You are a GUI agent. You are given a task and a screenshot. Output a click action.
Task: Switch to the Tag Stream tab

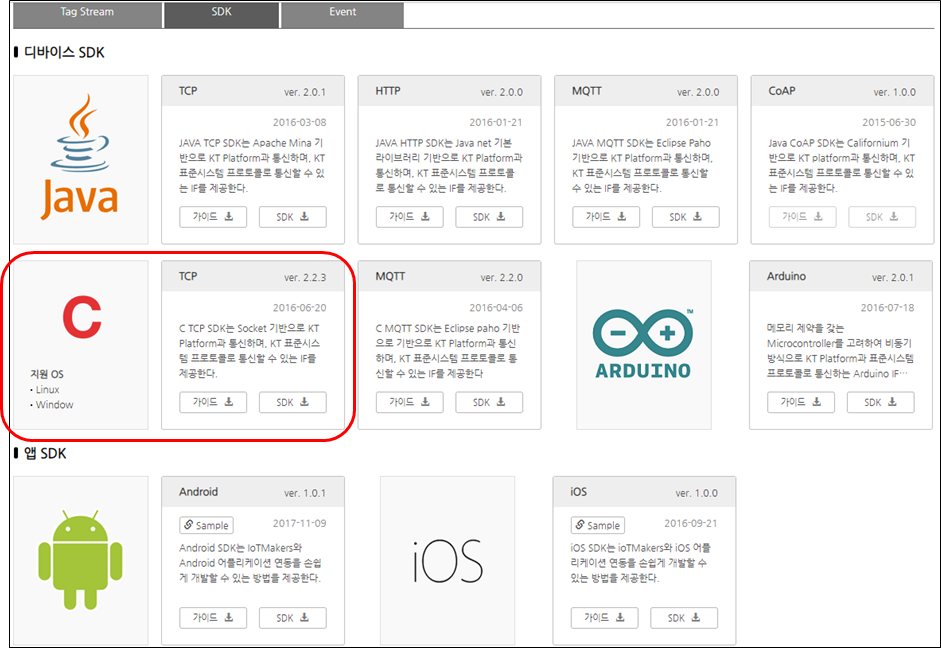pyautogui.click(x=88, y=14)
